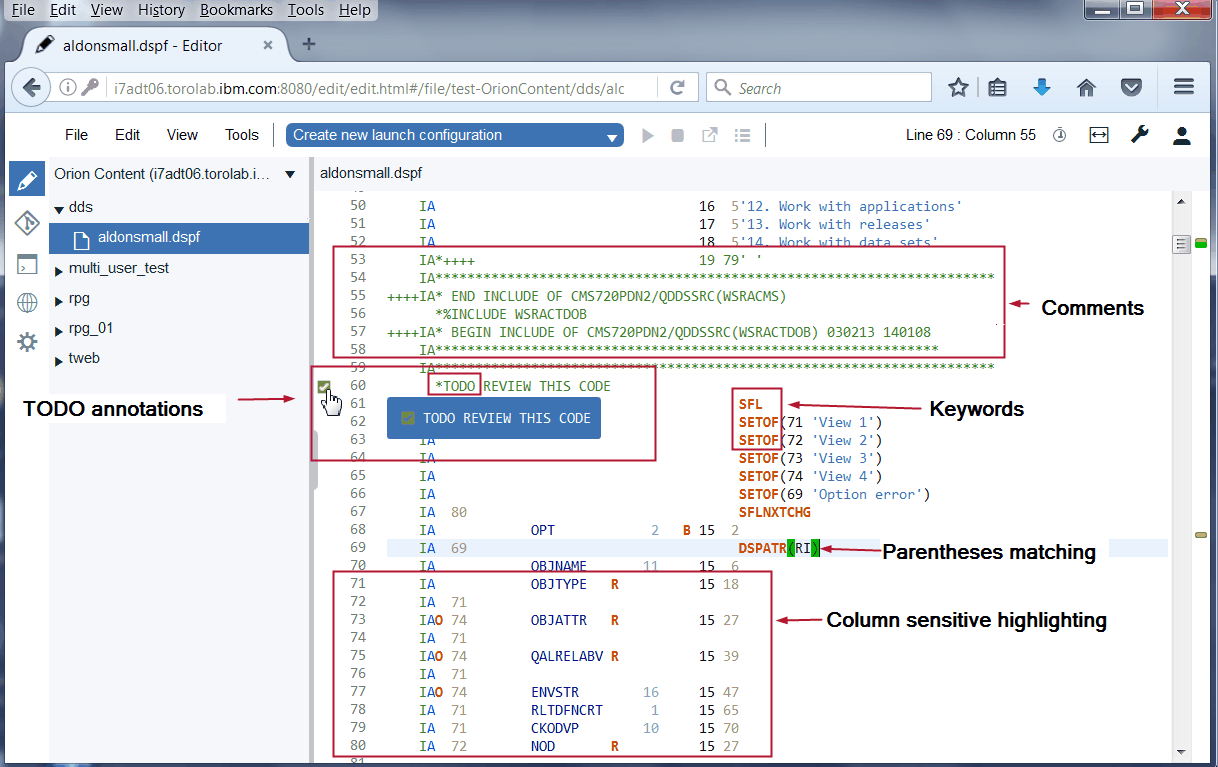Click the pencil Editor icon in sidebar

coord(27,180)
